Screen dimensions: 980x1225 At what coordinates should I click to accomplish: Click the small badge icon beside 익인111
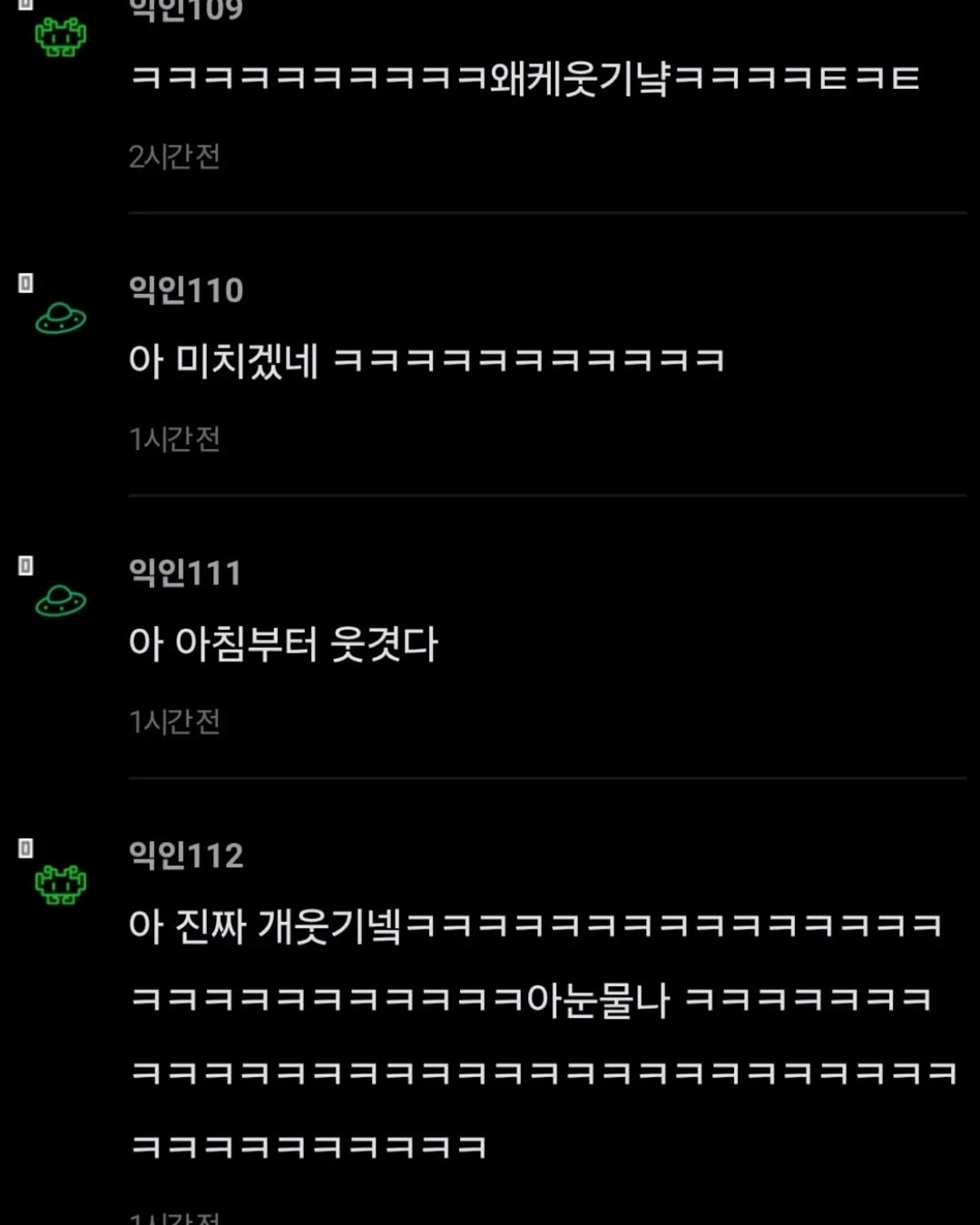(x=25, y=565)
